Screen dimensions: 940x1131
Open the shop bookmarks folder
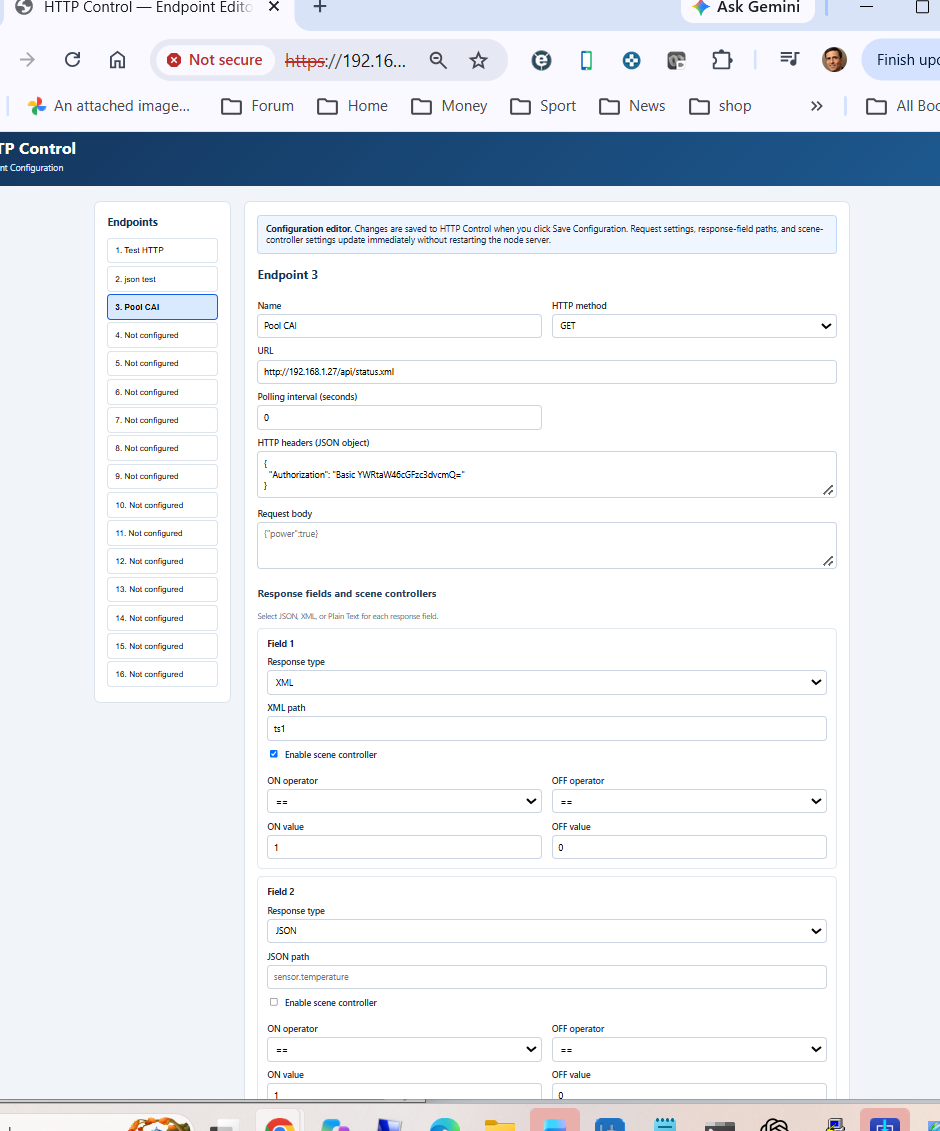pos(721,106)
